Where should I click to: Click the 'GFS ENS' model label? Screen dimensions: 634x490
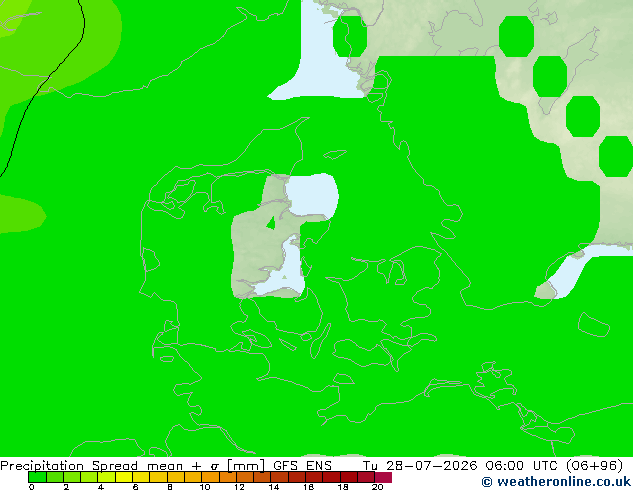pyautogui.click(x=302, y=465)
